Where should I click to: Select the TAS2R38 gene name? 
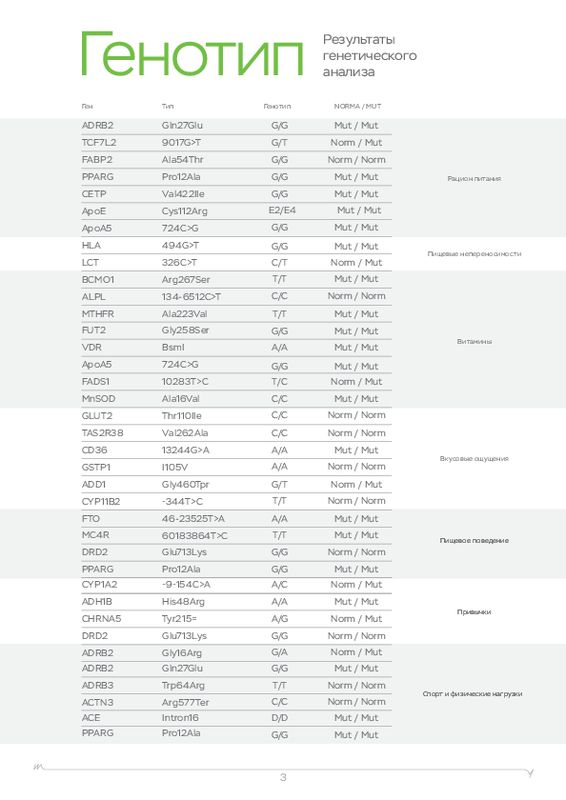[x=103, y=433]
